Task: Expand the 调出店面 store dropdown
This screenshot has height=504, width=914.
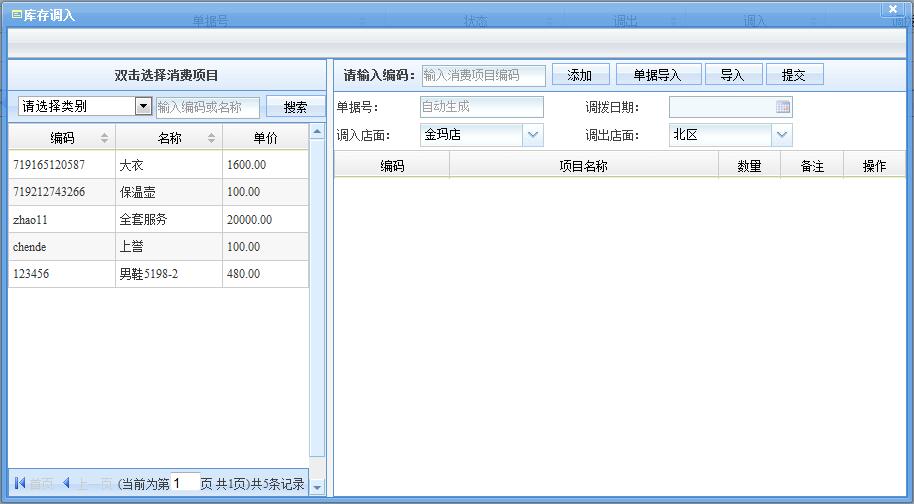Action: [x=782, y=135]
